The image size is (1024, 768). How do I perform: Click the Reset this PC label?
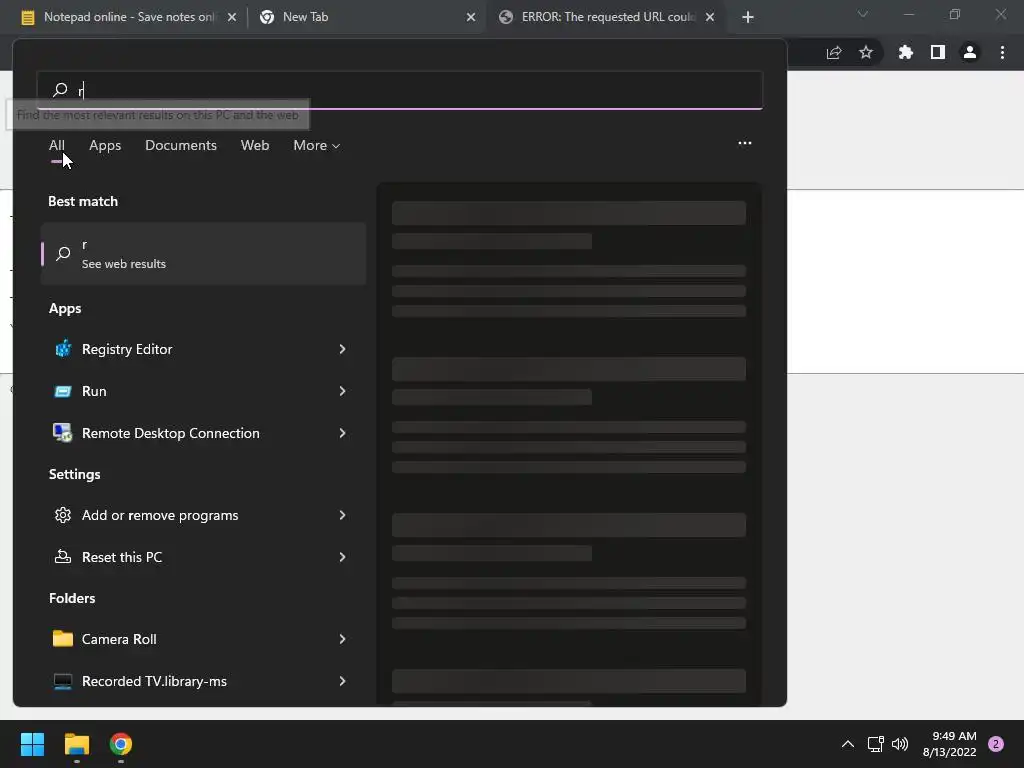click(122, 557)
